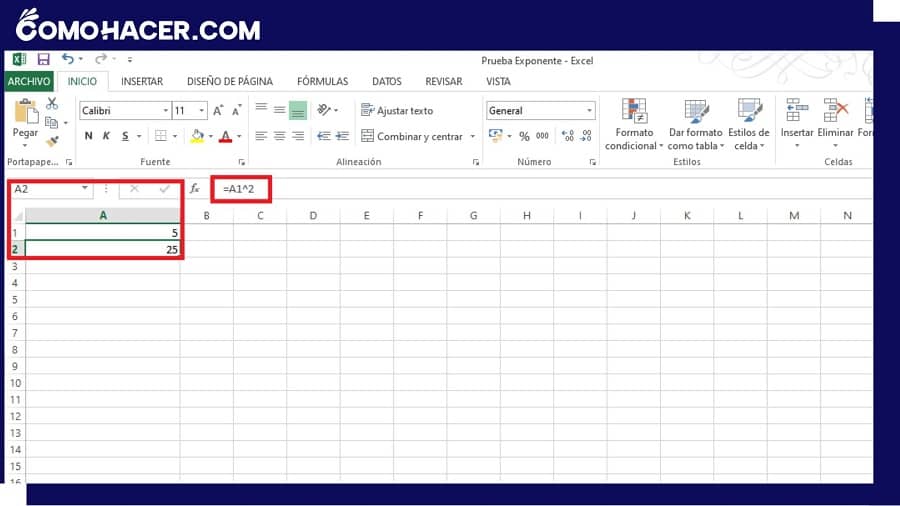The height and width of the screenshot is (506, 900).
Task: Apply percent style with the % icon
Action: [x=524, y=136]
